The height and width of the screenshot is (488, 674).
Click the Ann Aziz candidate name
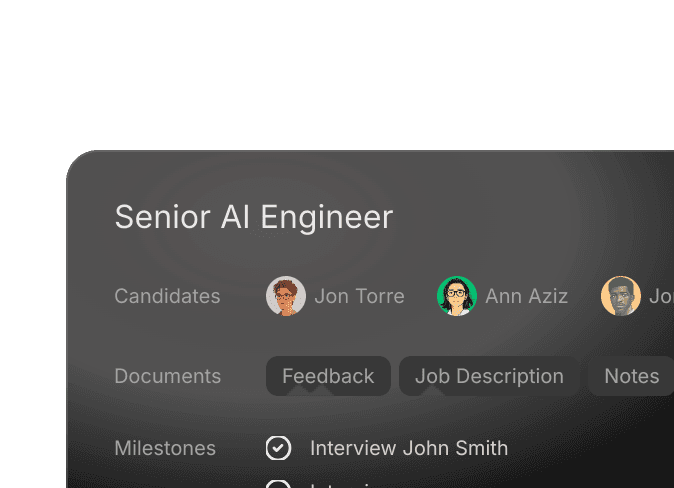[x=527, y=296]
